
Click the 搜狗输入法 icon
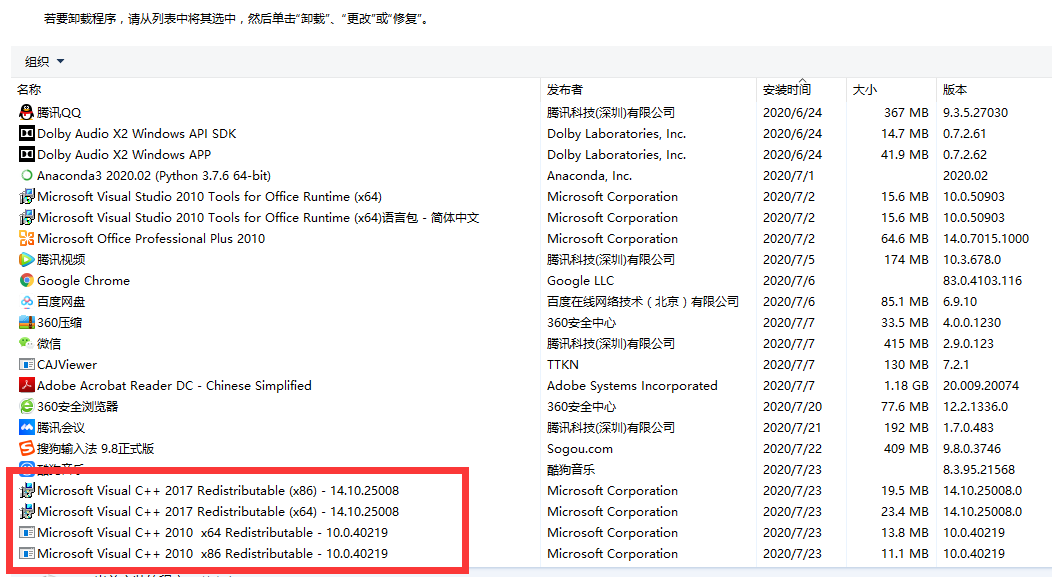[x=27, y=448]
